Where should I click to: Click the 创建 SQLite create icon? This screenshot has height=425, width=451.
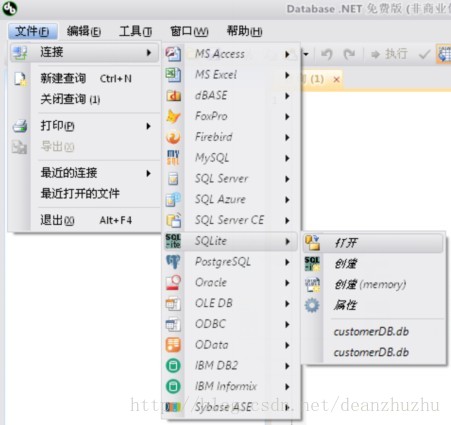[x=312, y=263]
